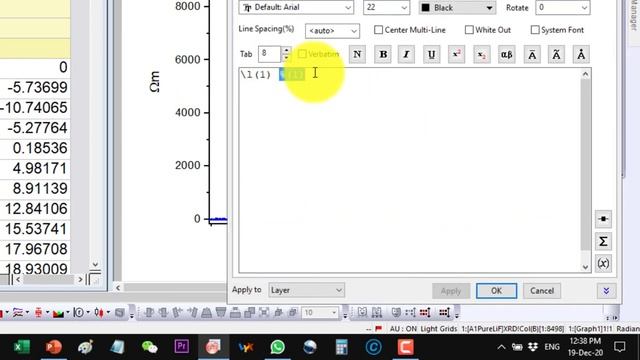Click AU : ON status bar entry
Viewport: 640px width, 360px height.
click(x=403, y=329)
